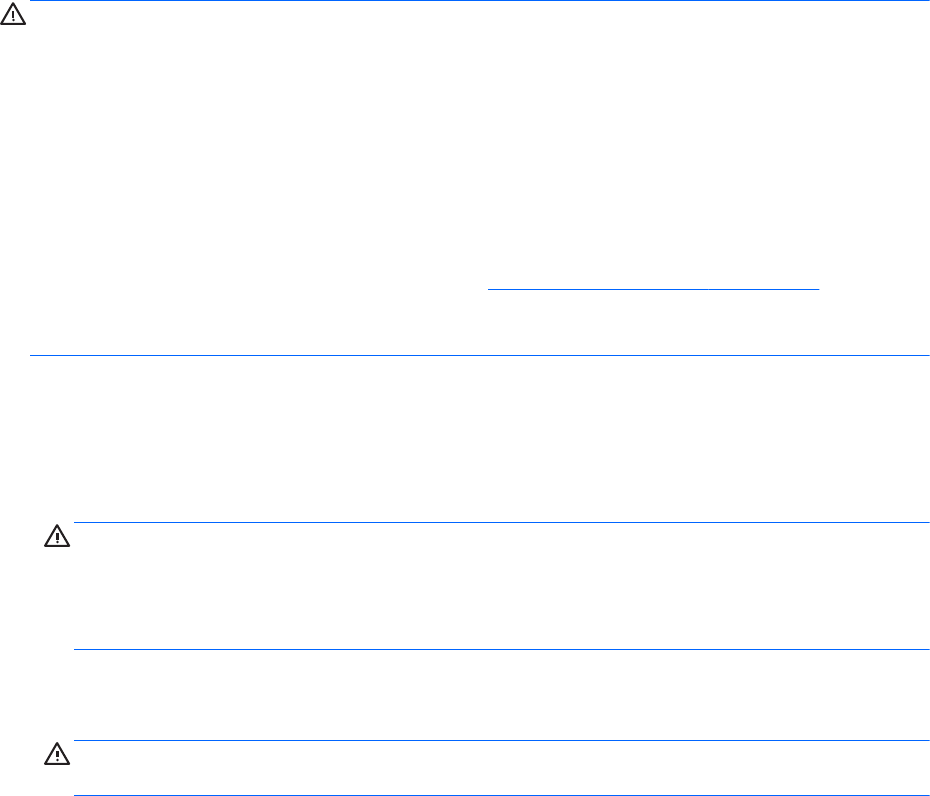Click the blue rule beside the middle warning icon

point(502,522)
